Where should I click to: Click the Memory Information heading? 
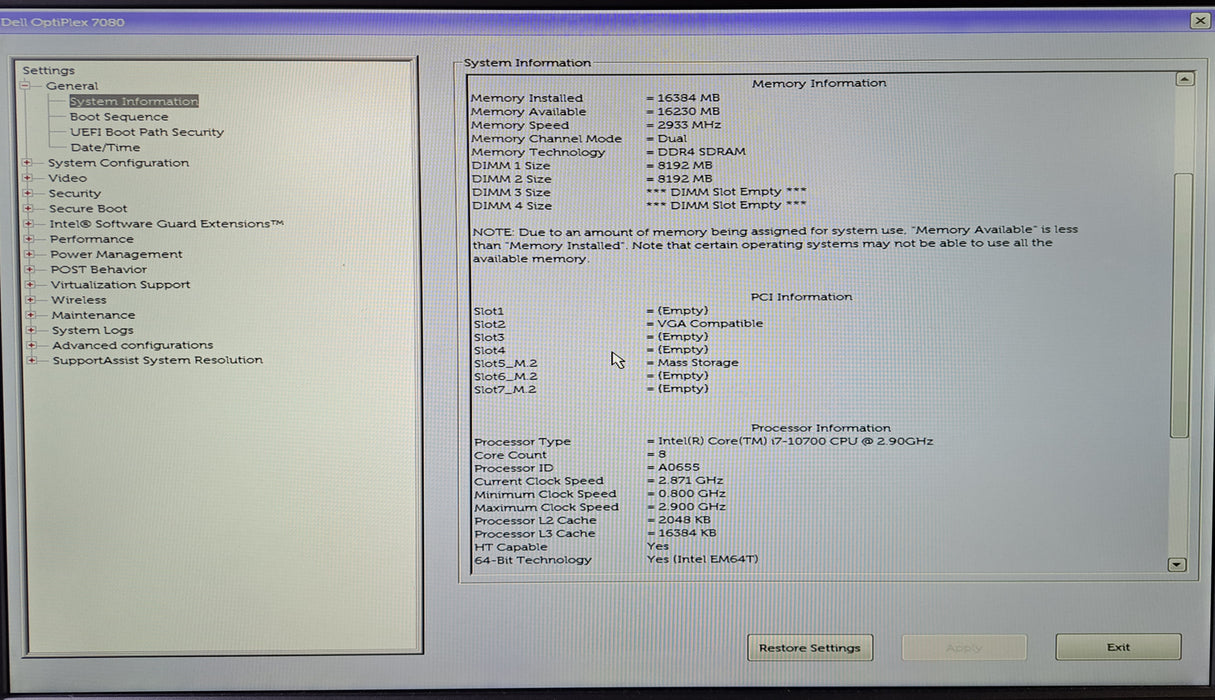tap(819, 83)
